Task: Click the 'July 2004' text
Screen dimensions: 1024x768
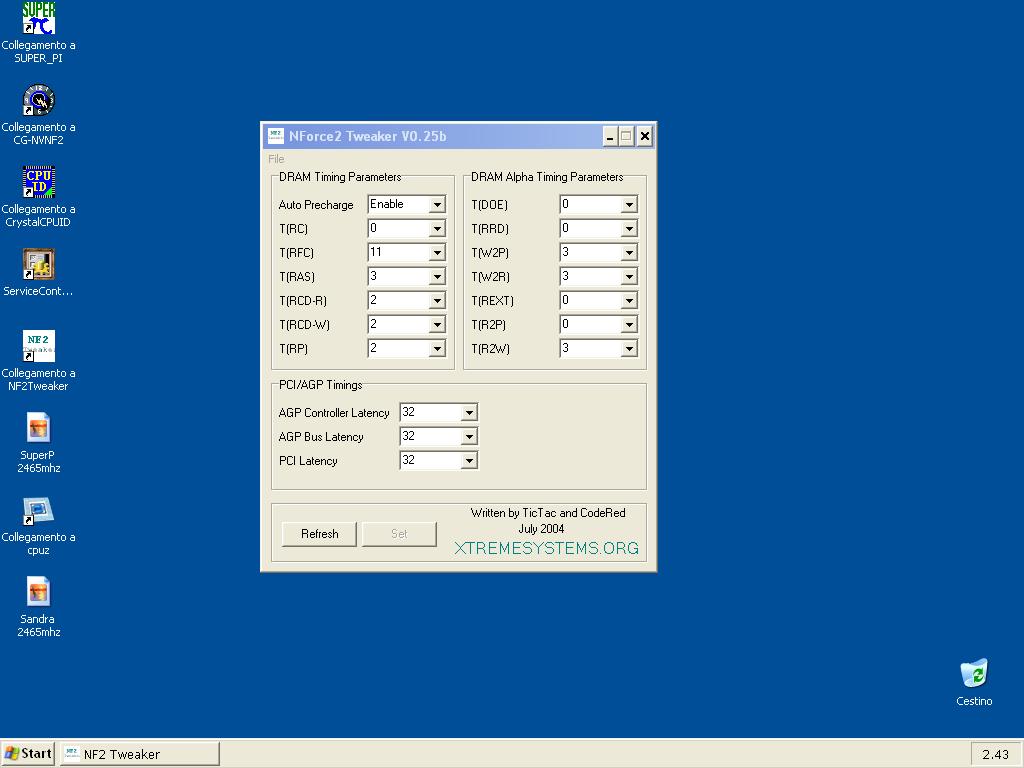Action: (541, 529)
